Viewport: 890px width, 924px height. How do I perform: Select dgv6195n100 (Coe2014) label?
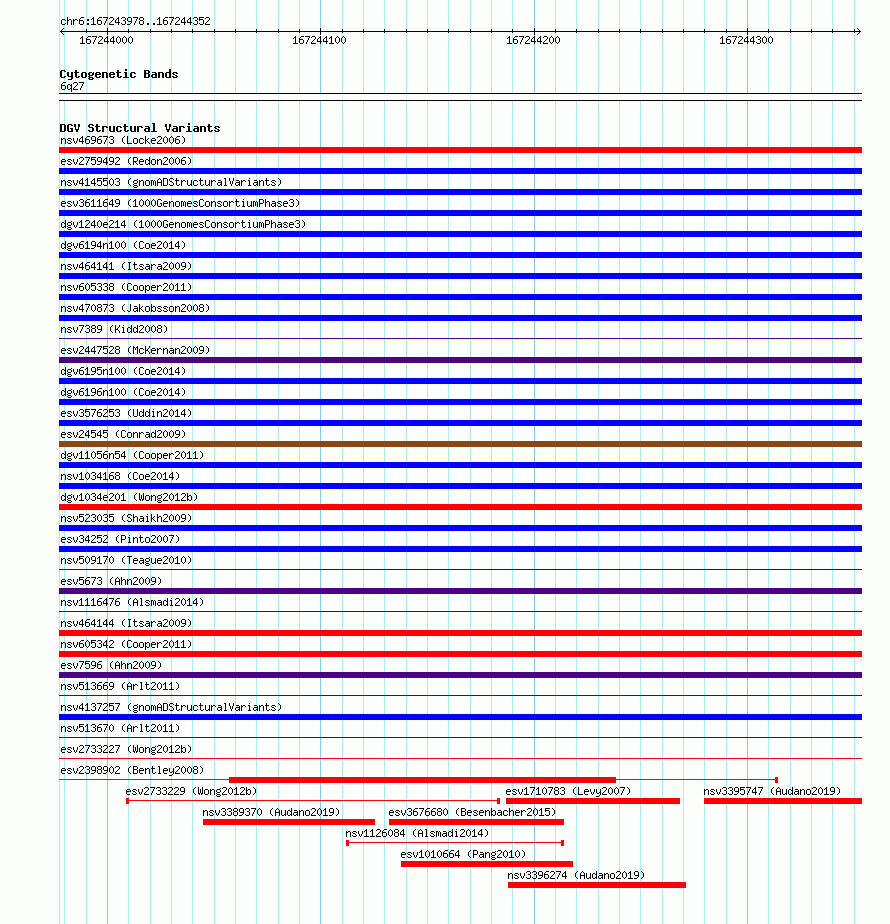[x=123, y=371]
